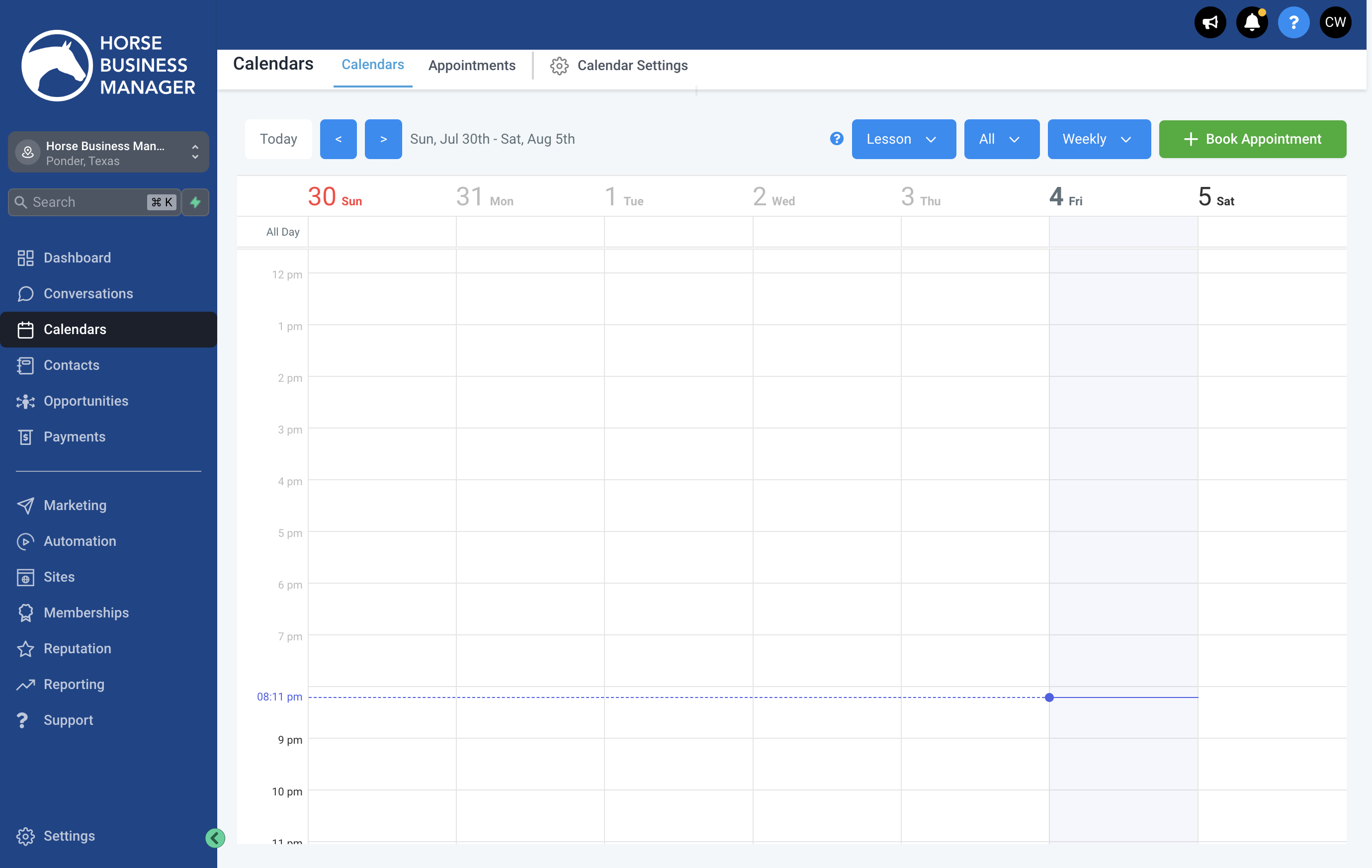The image size is (1372, 868).
Task: Open Memberships in the sidebar
Action: click(108, 612)
